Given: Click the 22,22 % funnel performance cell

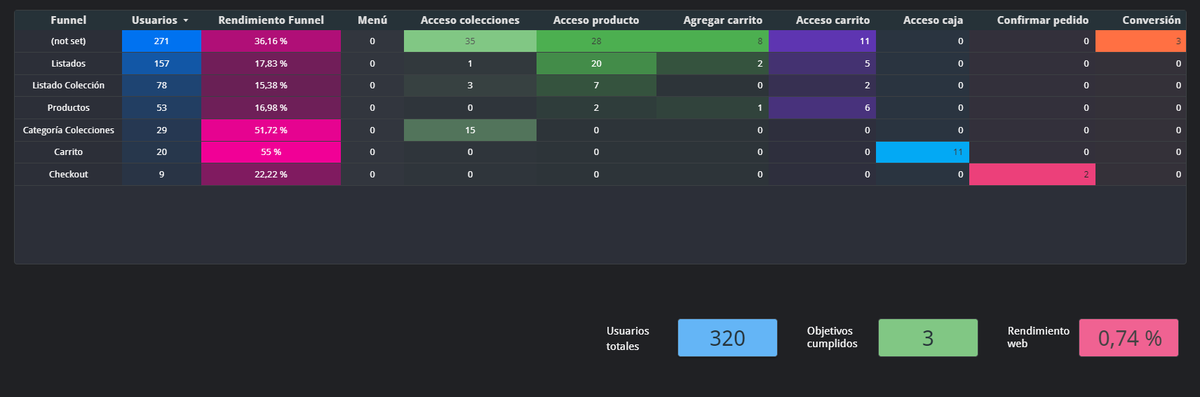Looking at the screenshot, I should point(271,174).
